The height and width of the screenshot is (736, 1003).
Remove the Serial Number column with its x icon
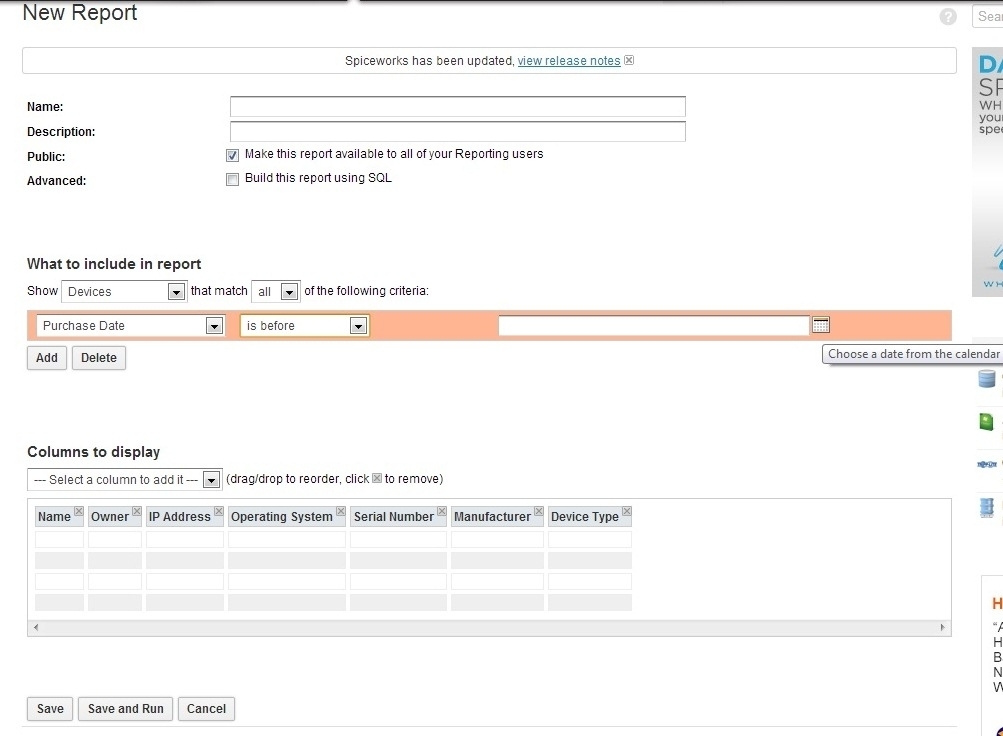pyautogui.click(x=441, y=510)
